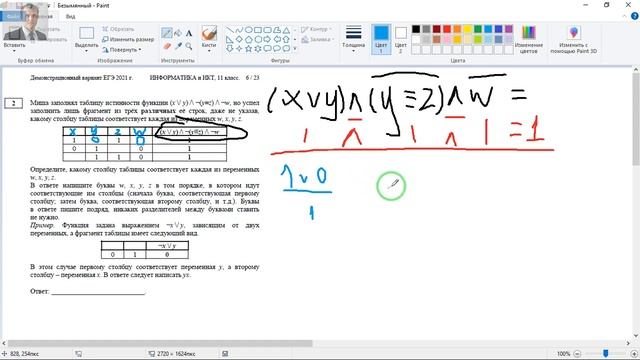Collapse the ribbon with the chevron
Viewport: 640px width, 360px height.
click(x=624, y=16)
